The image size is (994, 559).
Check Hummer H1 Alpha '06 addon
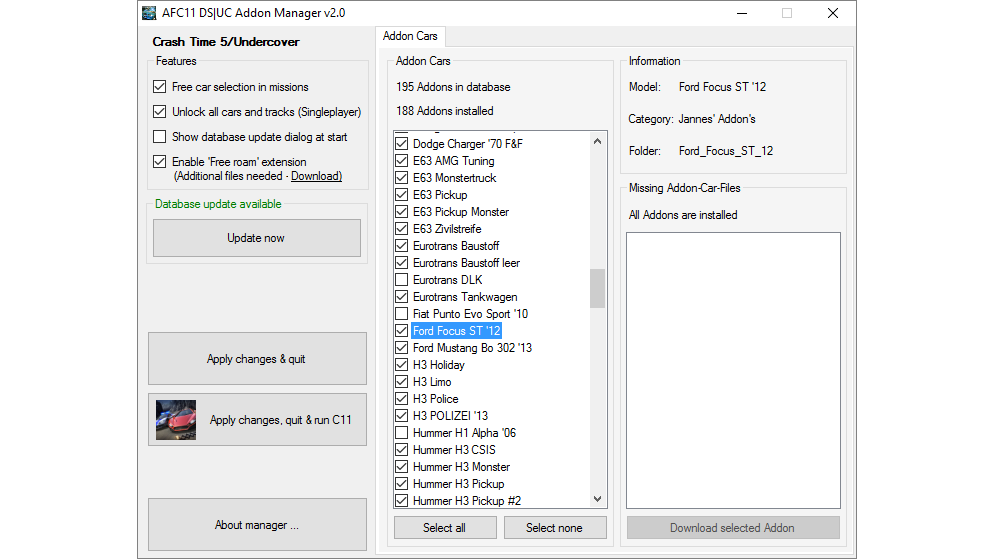click(401, 433)
